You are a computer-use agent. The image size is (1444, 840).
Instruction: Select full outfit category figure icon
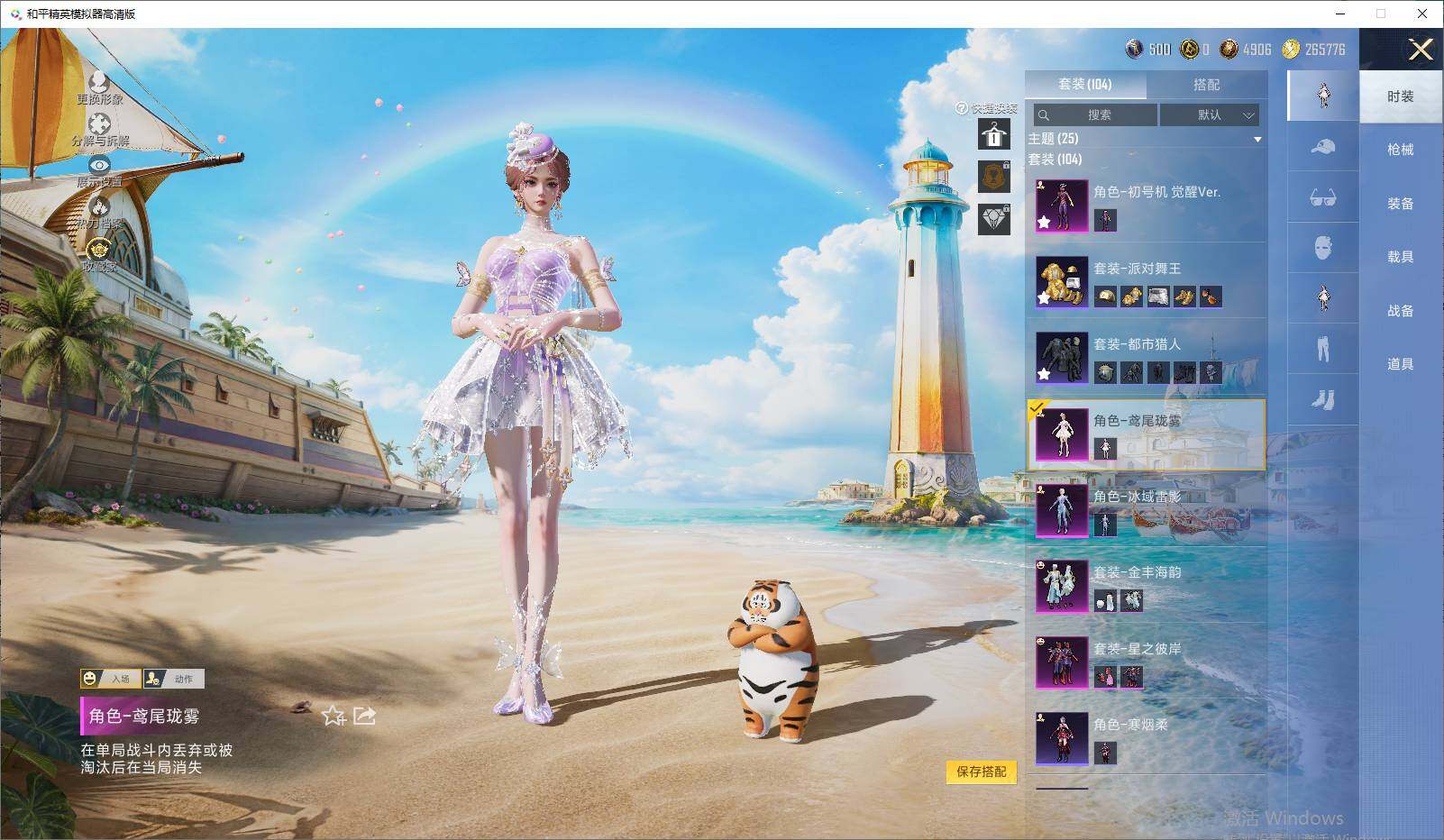click(1323, 96)
